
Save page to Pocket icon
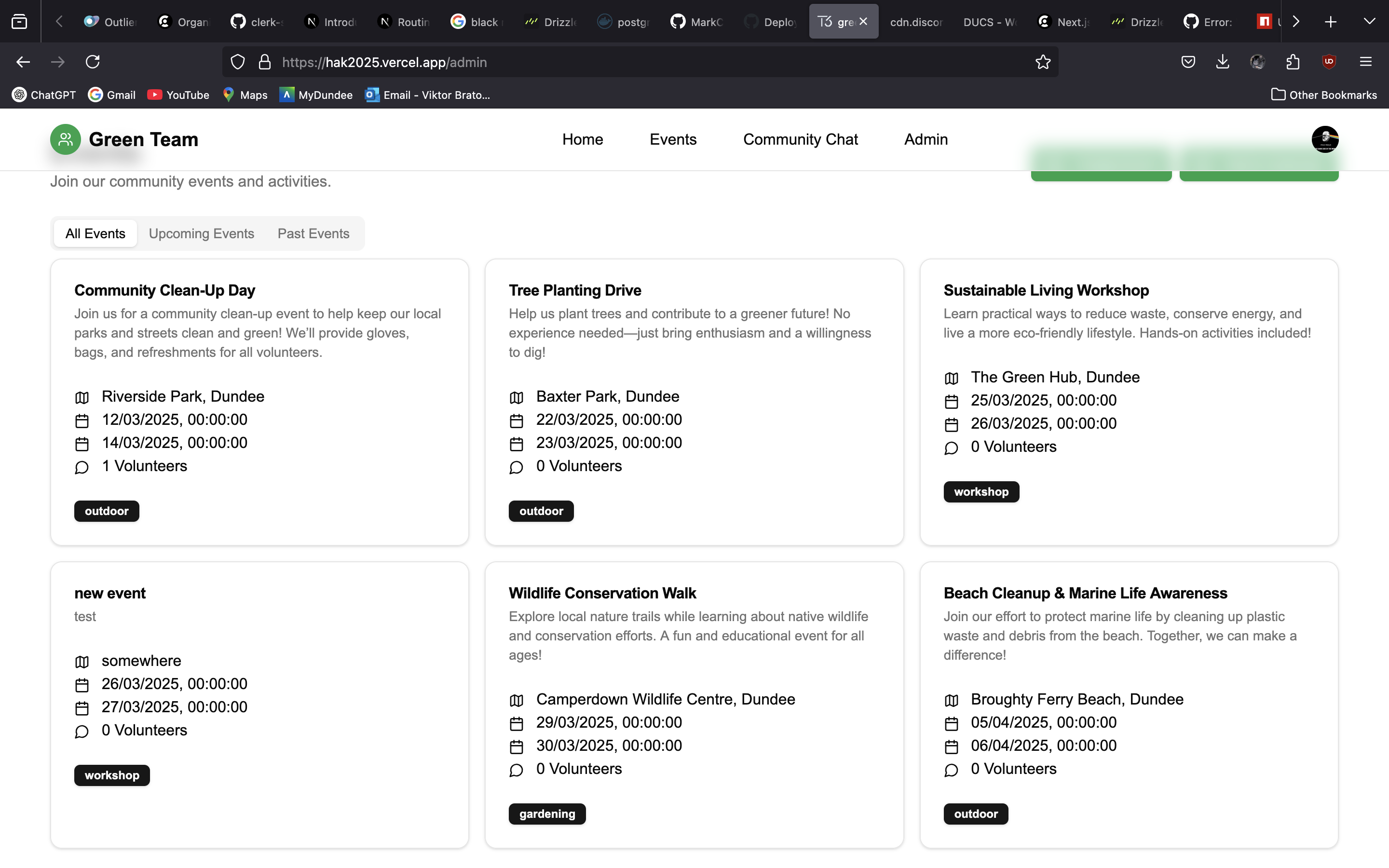click(1188, 62)
